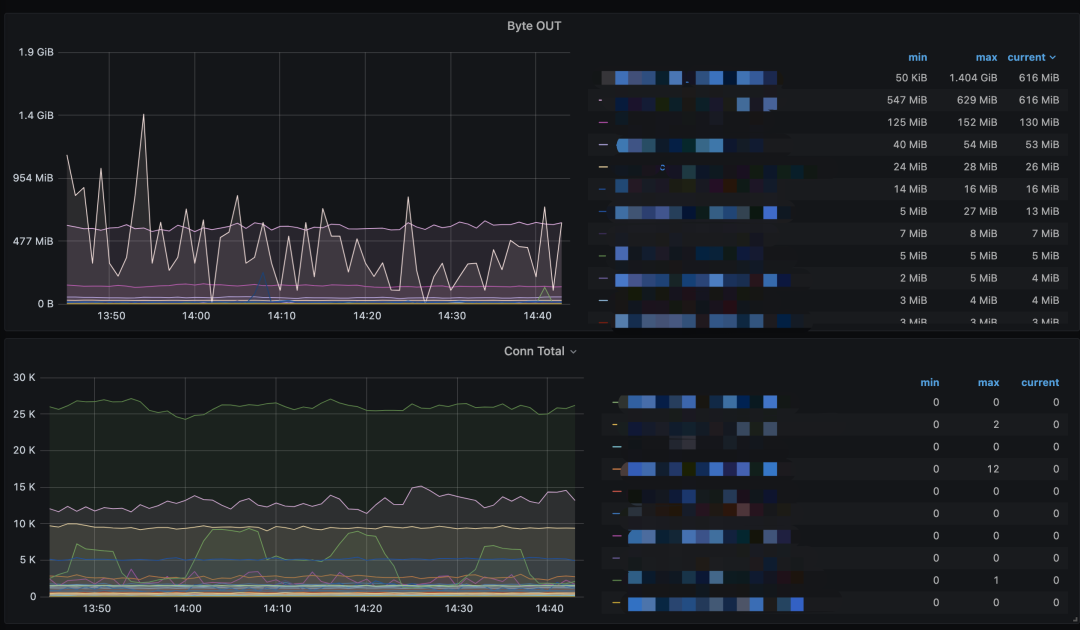1080x630 pixels.
Task: Click the 26 MiB current value
Action: (x=1041, y=167)
